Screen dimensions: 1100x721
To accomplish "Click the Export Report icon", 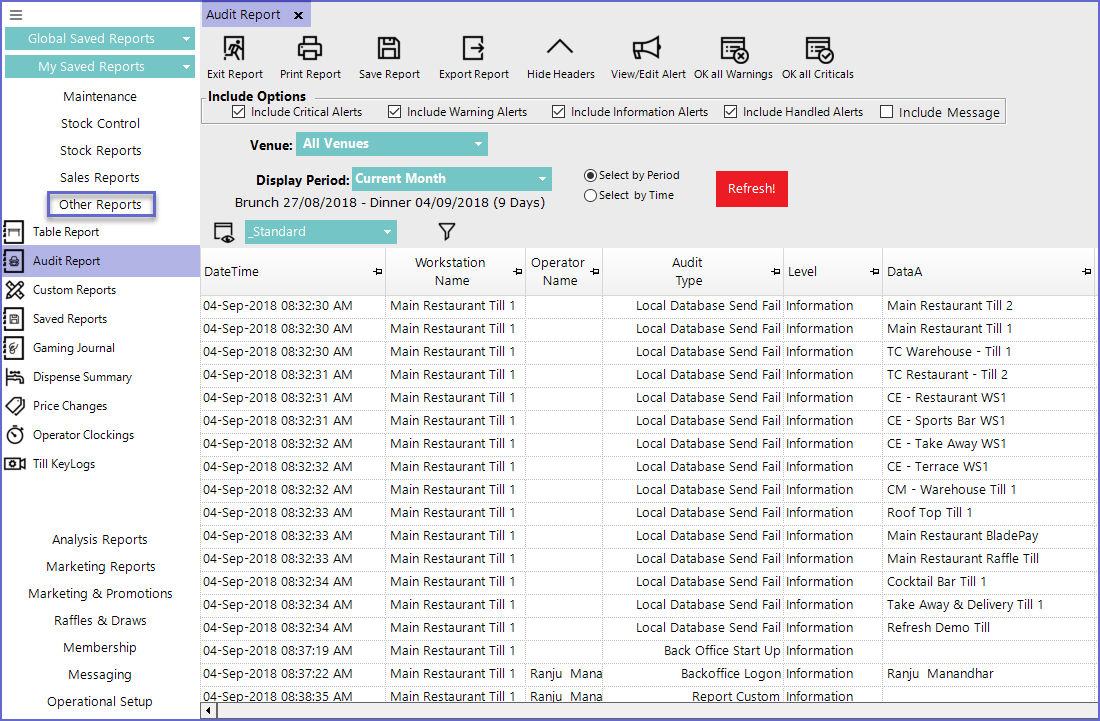I will (473, 49).
